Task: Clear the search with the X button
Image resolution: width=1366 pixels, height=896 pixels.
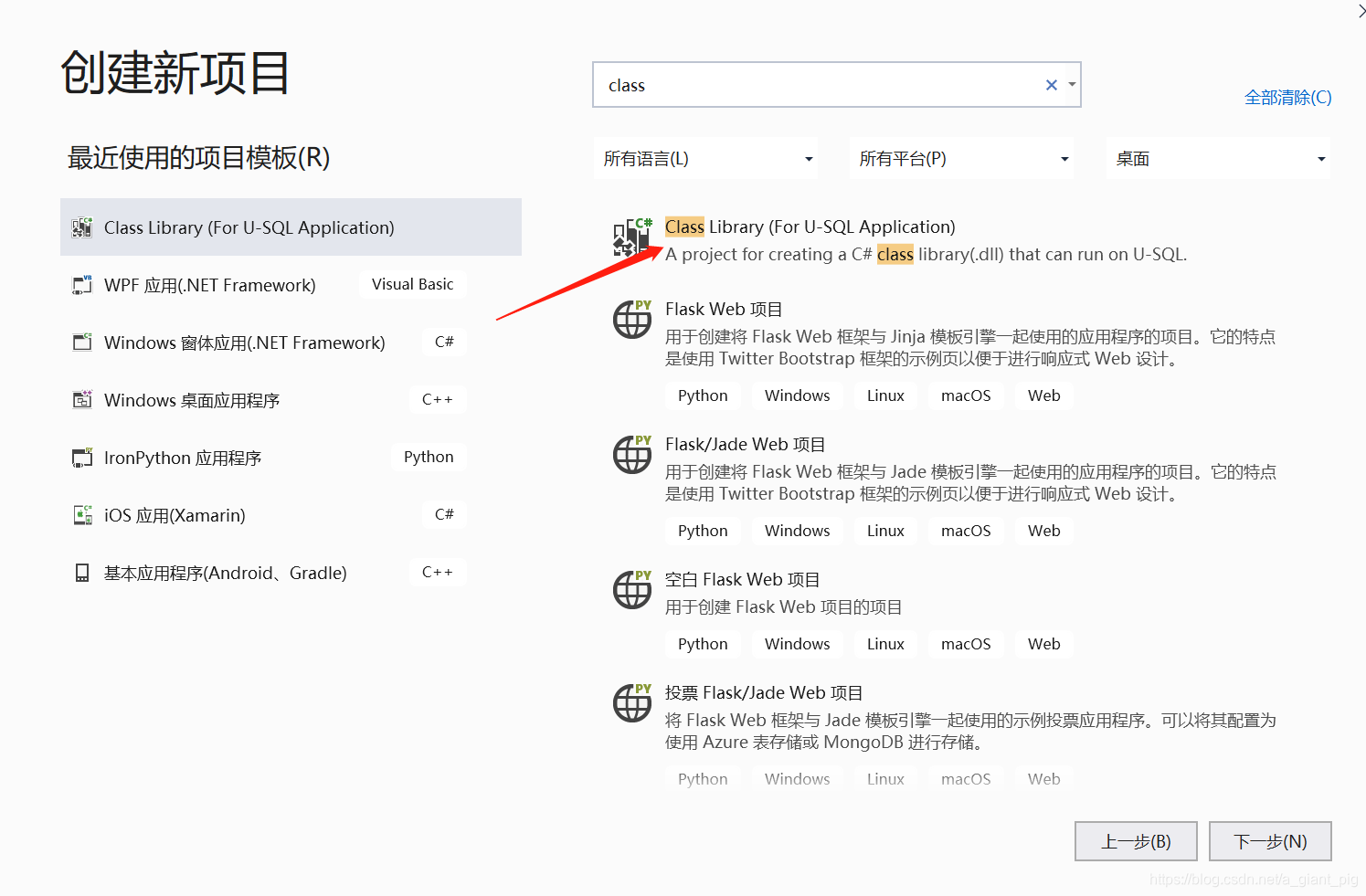Action: pos(1051,84)
